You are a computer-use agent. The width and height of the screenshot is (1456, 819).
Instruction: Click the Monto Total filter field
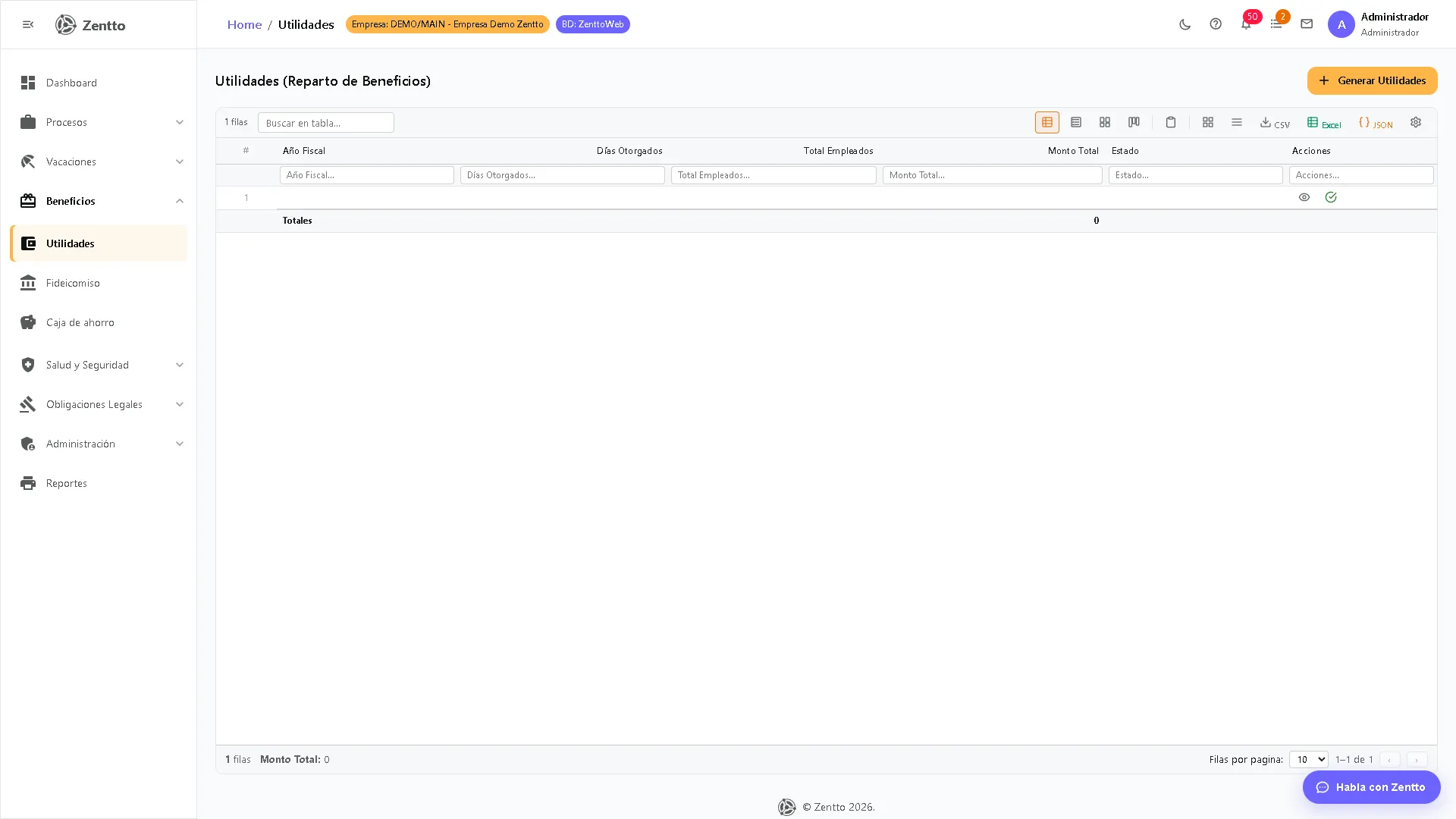pos(992,175)
